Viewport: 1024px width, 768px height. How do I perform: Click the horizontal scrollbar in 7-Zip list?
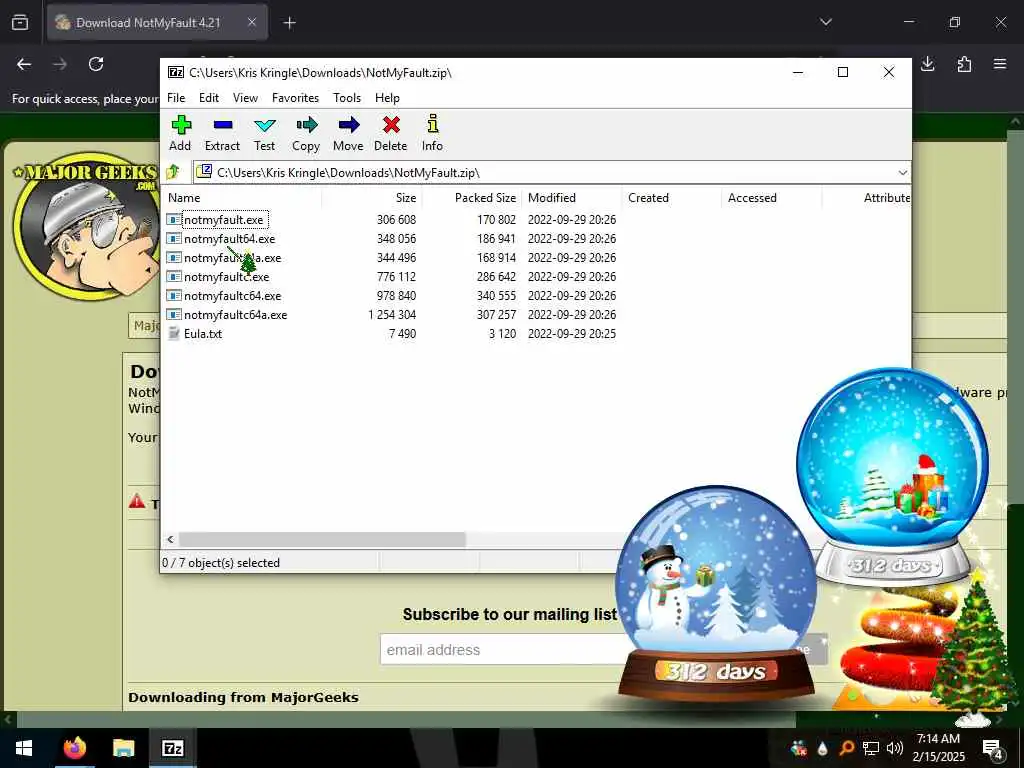click(322, 539)
